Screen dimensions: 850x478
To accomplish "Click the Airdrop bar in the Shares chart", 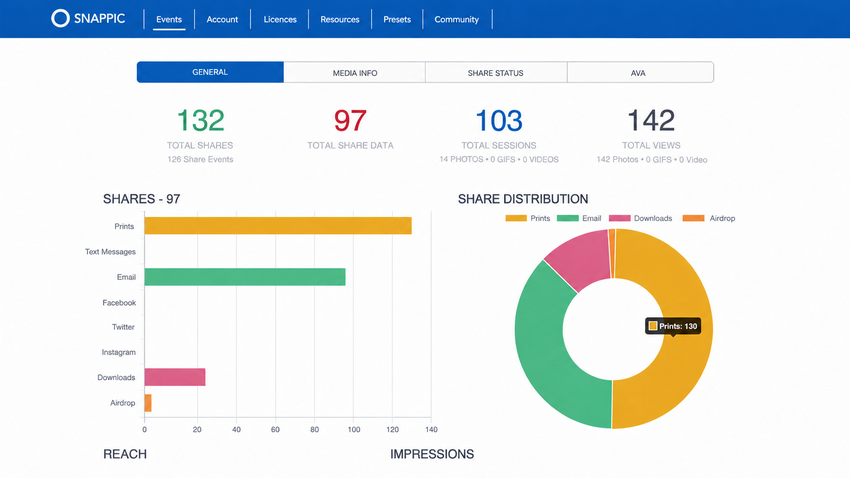I will pos(148,403).
